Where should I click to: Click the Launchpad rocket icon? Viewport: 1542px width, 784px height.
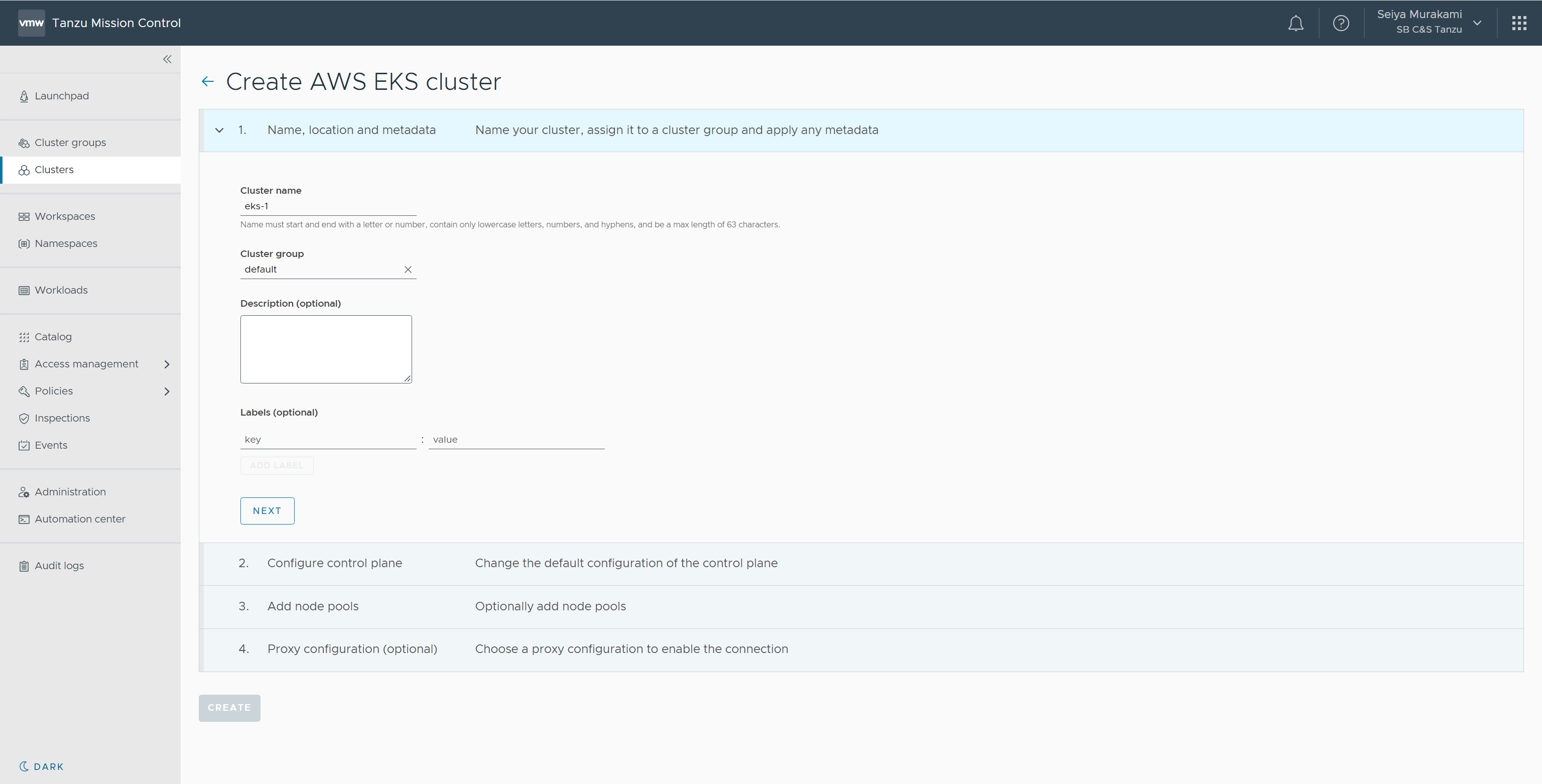[24, 96]
